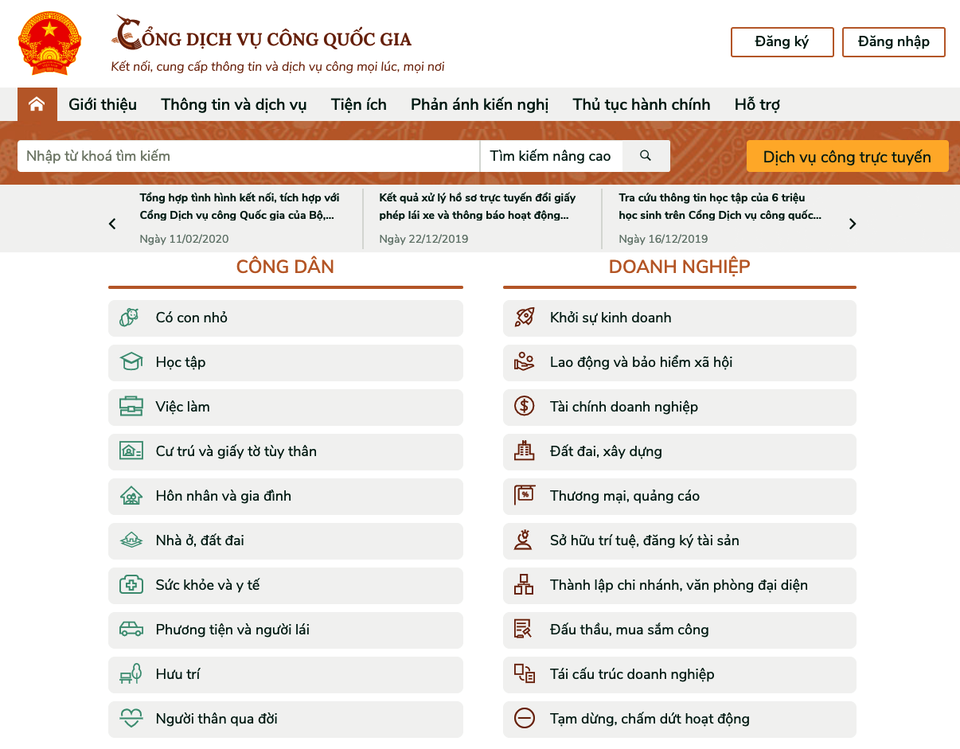
Task: Click the park bench icon for Hưu trí
Action: [x=130, y=674]
